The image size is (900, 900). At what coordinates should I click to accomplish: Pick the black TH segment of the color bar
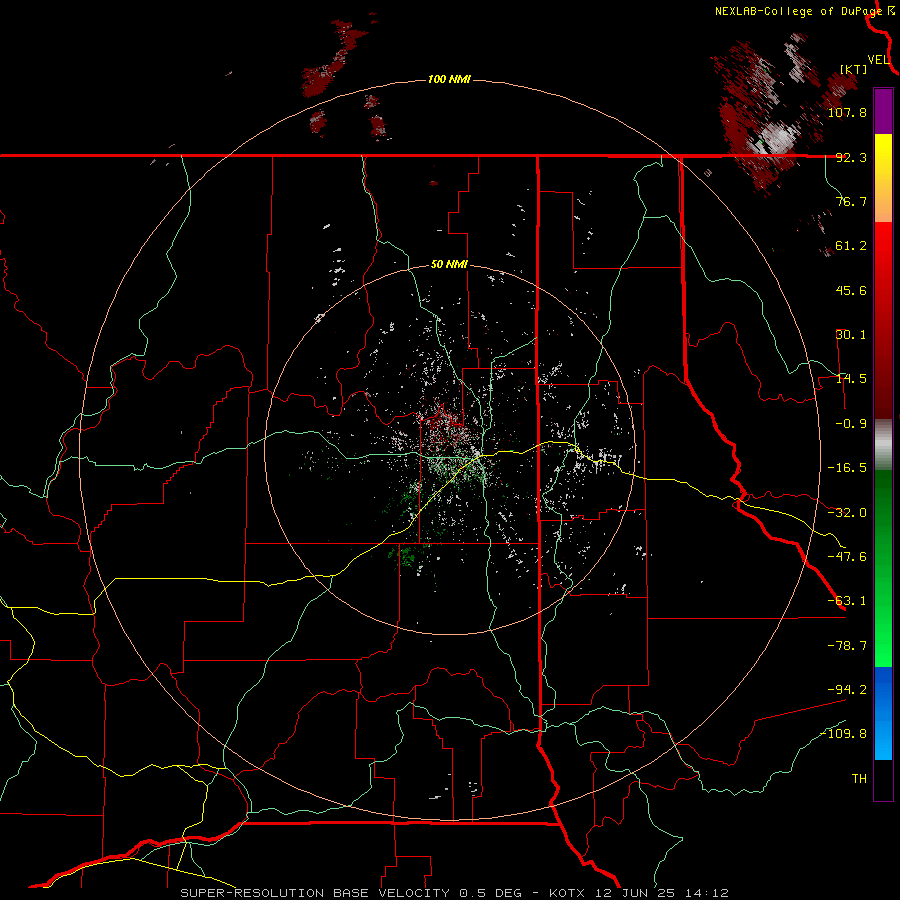883,780
